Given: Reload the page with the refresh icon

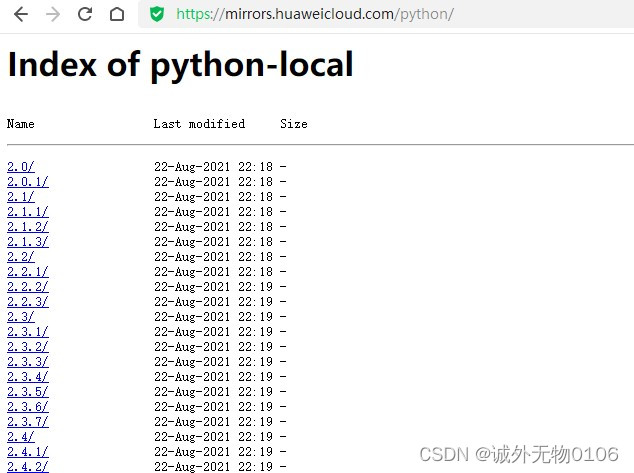Looking at the screenshot, I should click(85, 14).
